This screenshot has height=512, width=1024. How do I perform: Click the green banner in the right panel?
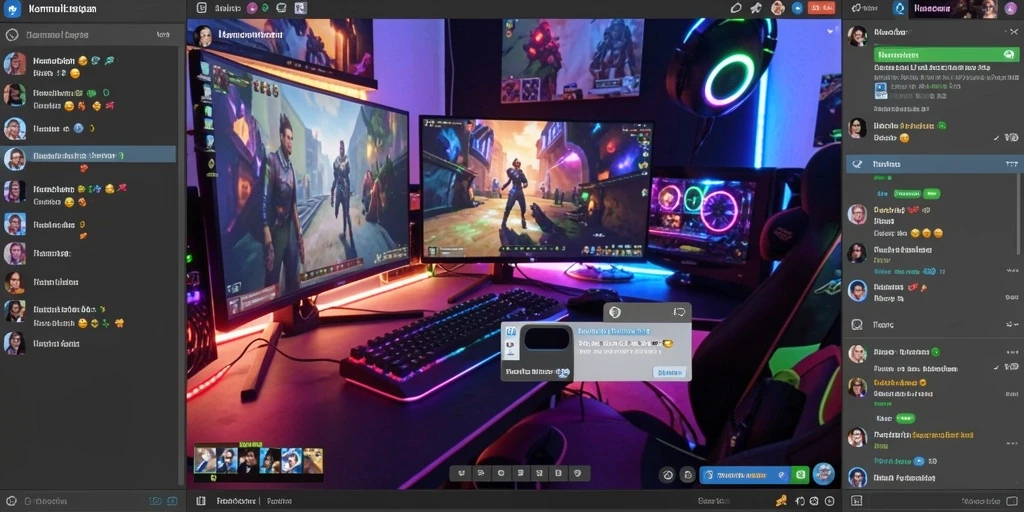coord(946,55)
